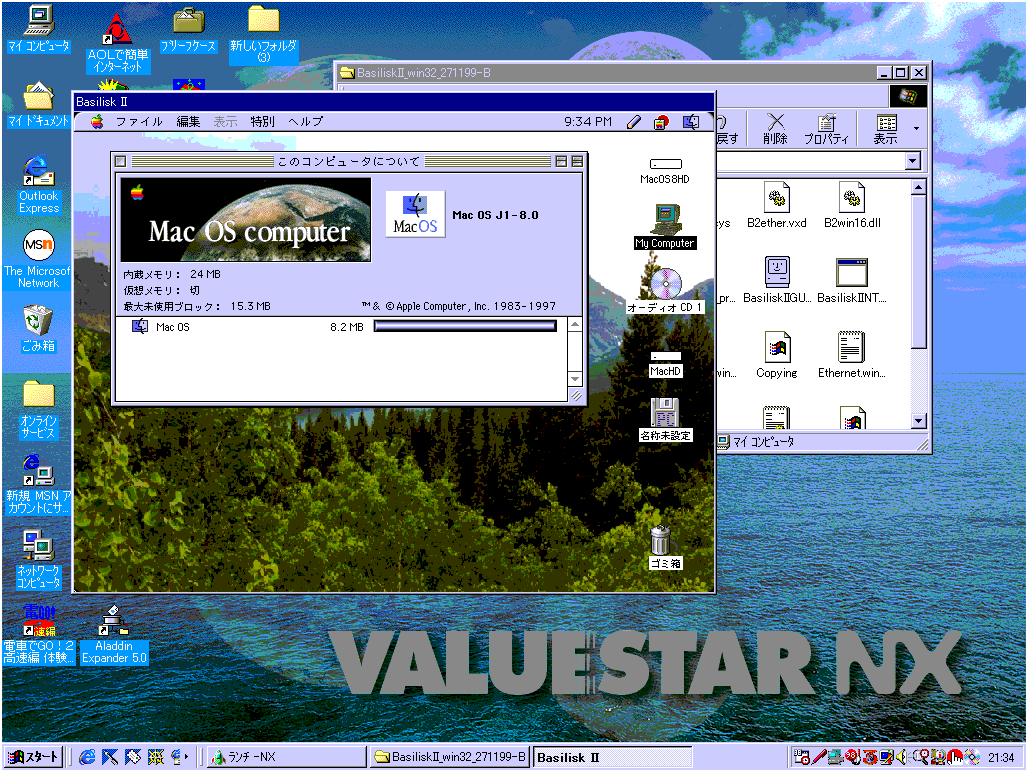The image size is (1030, 774).
Task: Click the down scroll arrow in About window list
Action: 575,379
